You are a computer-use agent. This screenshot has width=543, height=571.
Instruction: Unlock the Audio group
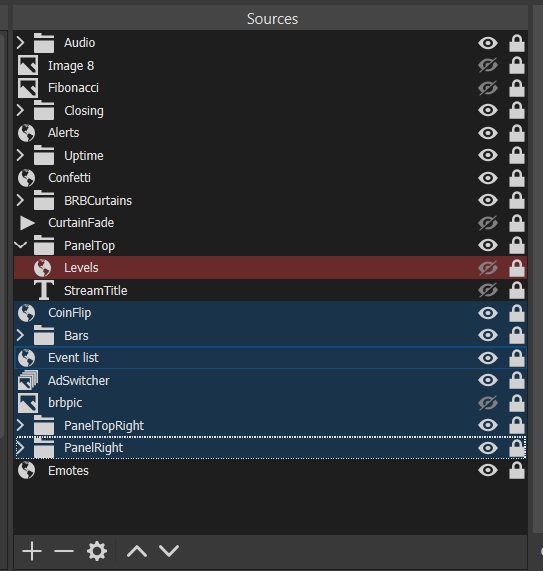coord(517,43)
